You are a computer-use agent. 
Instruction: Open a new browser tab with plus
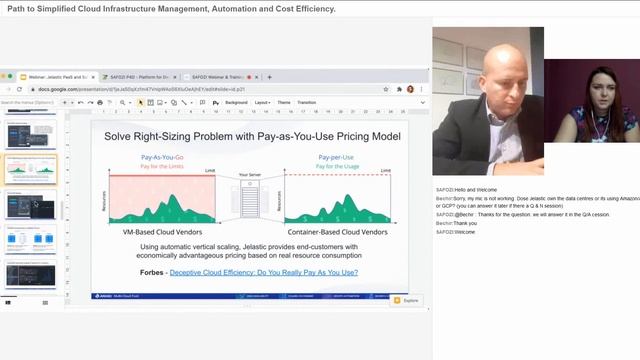pos(269,77)
